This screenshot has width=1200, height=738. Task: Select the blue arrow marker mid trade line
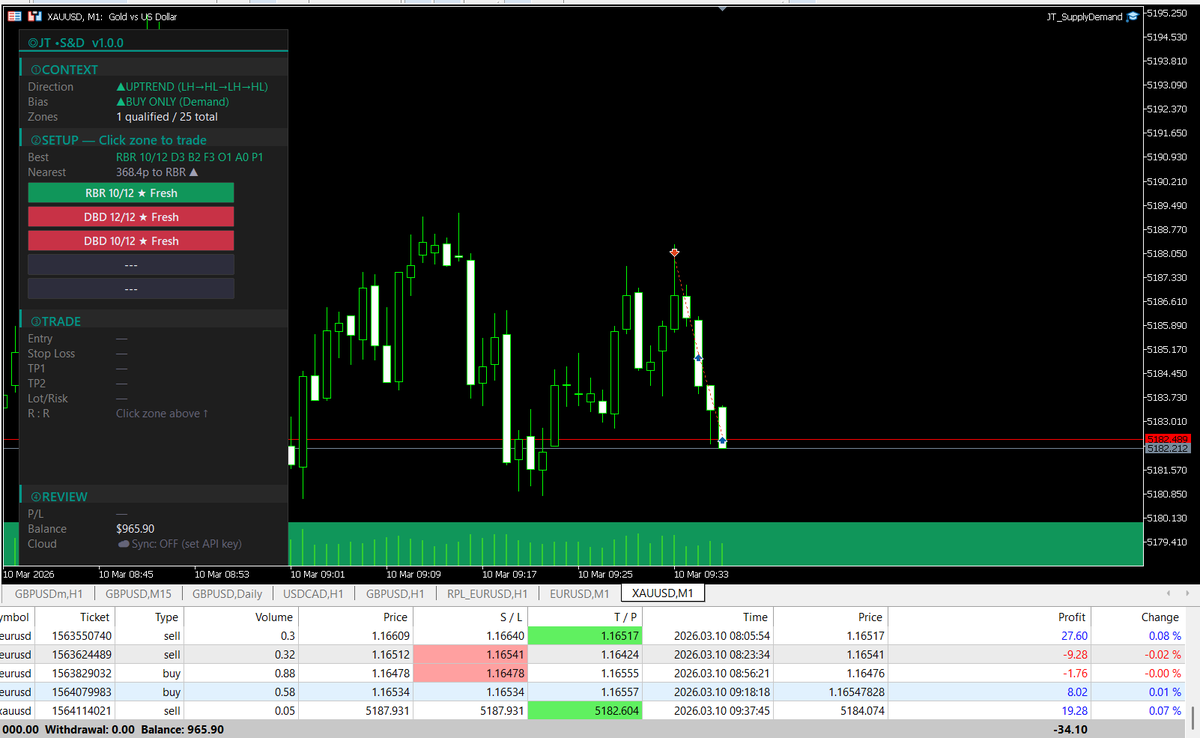click(698, 357)
